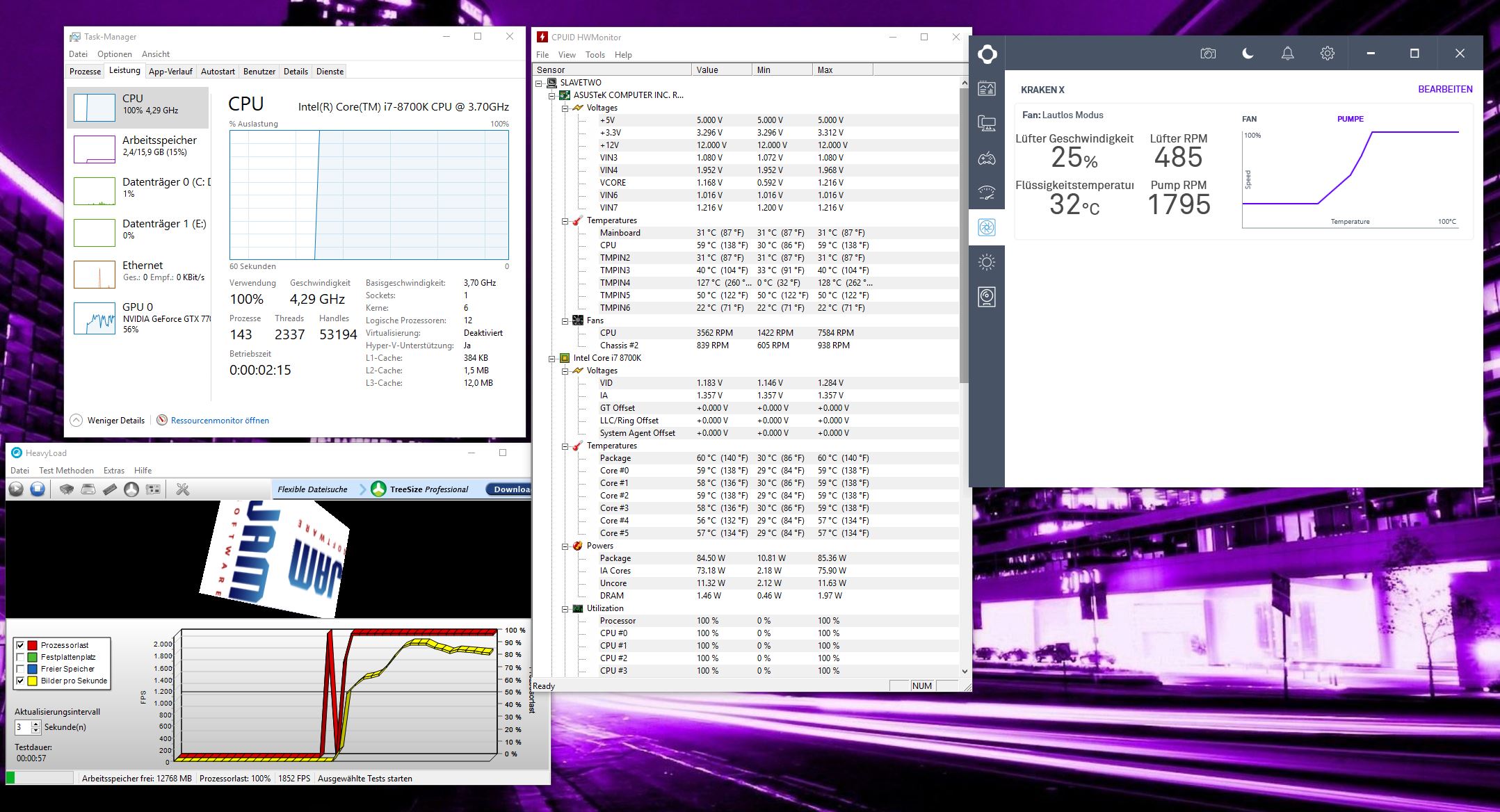Collapse the Powers section in HWMonitor
The width and height of the screenshot is (1500, 812).
click(565, 546)
